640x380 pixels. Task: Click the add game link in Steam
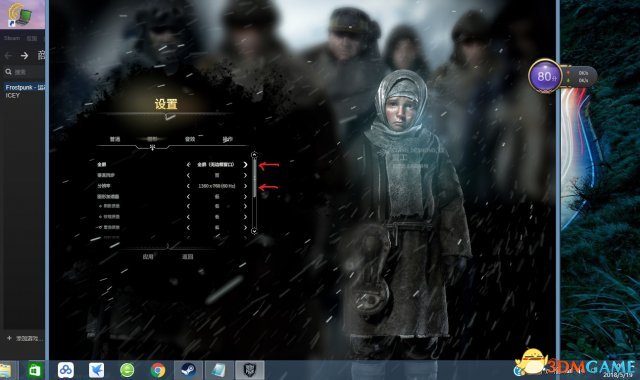(29, 338)
